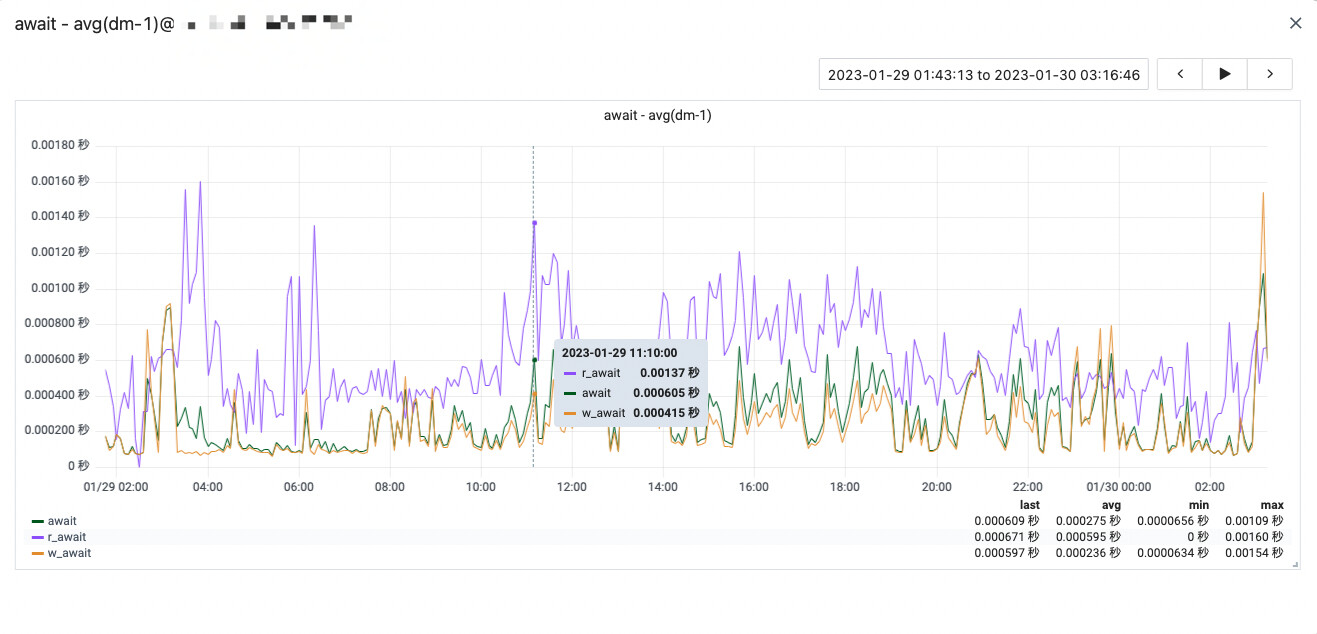Click the x-axis label 01/29 02:00
1317x634 pixels.
[x=116, y=487]
